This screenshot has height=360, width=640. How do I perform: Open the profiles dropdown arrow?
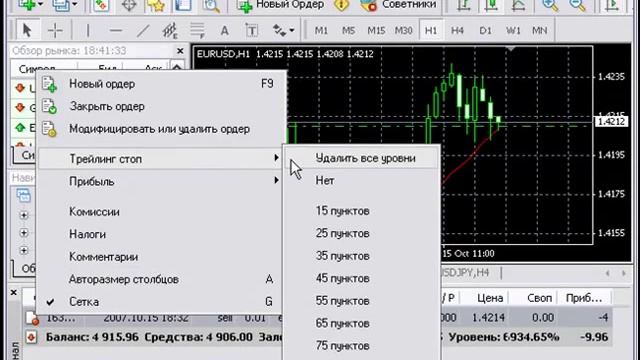[x=75, y=5]
